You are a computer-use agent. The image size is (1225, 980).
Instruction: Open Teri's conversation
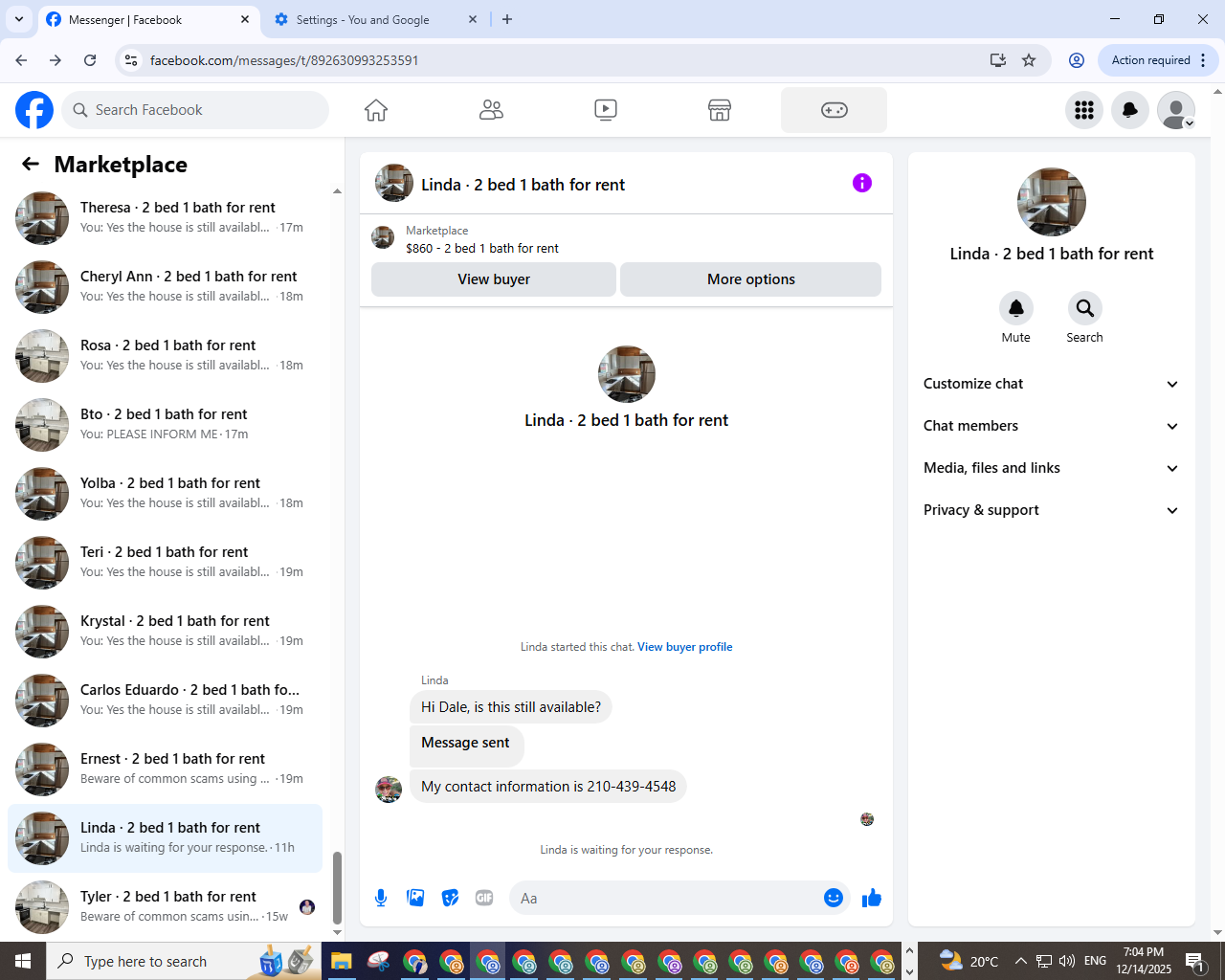165,563
